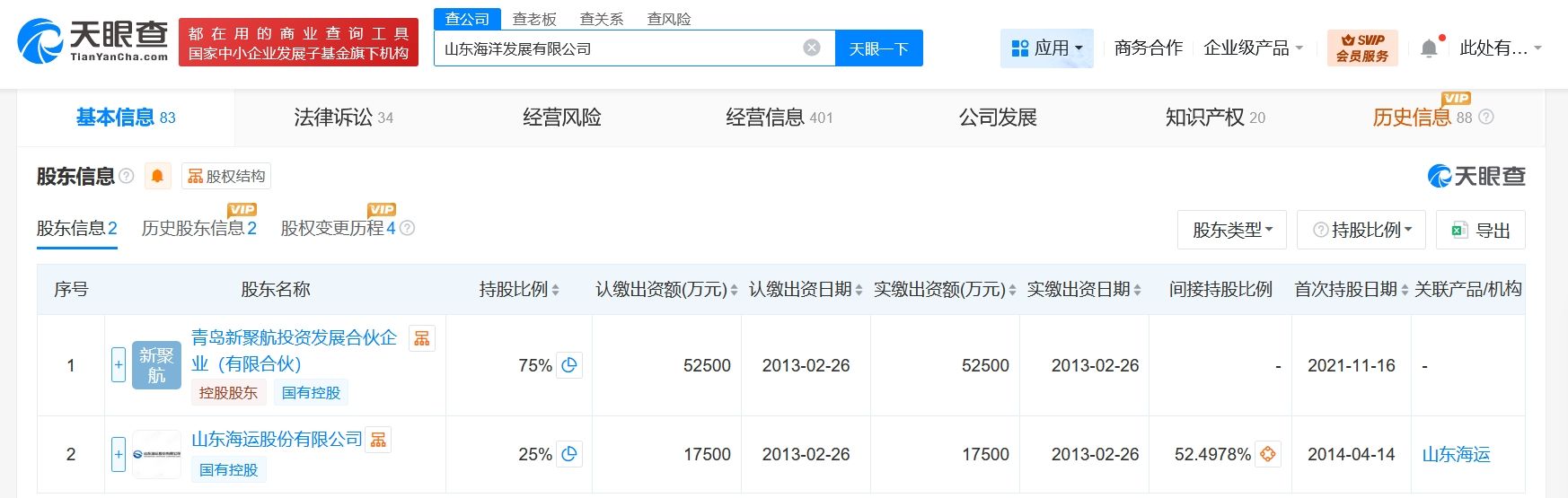Open the 经营信息 tab

[x=780, y=118]
